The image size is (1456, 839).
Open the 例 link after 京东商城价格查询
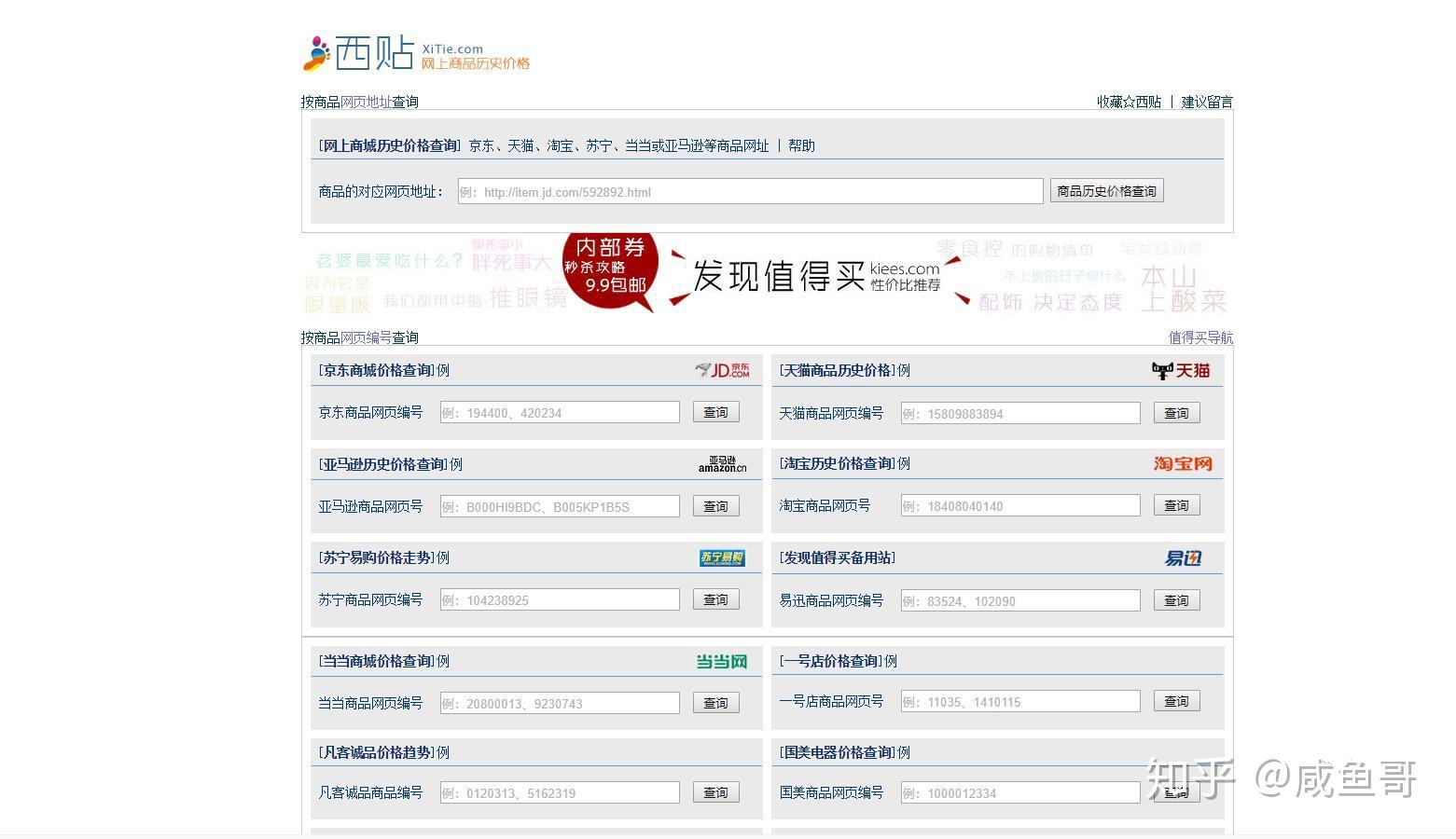pos(443,370)
